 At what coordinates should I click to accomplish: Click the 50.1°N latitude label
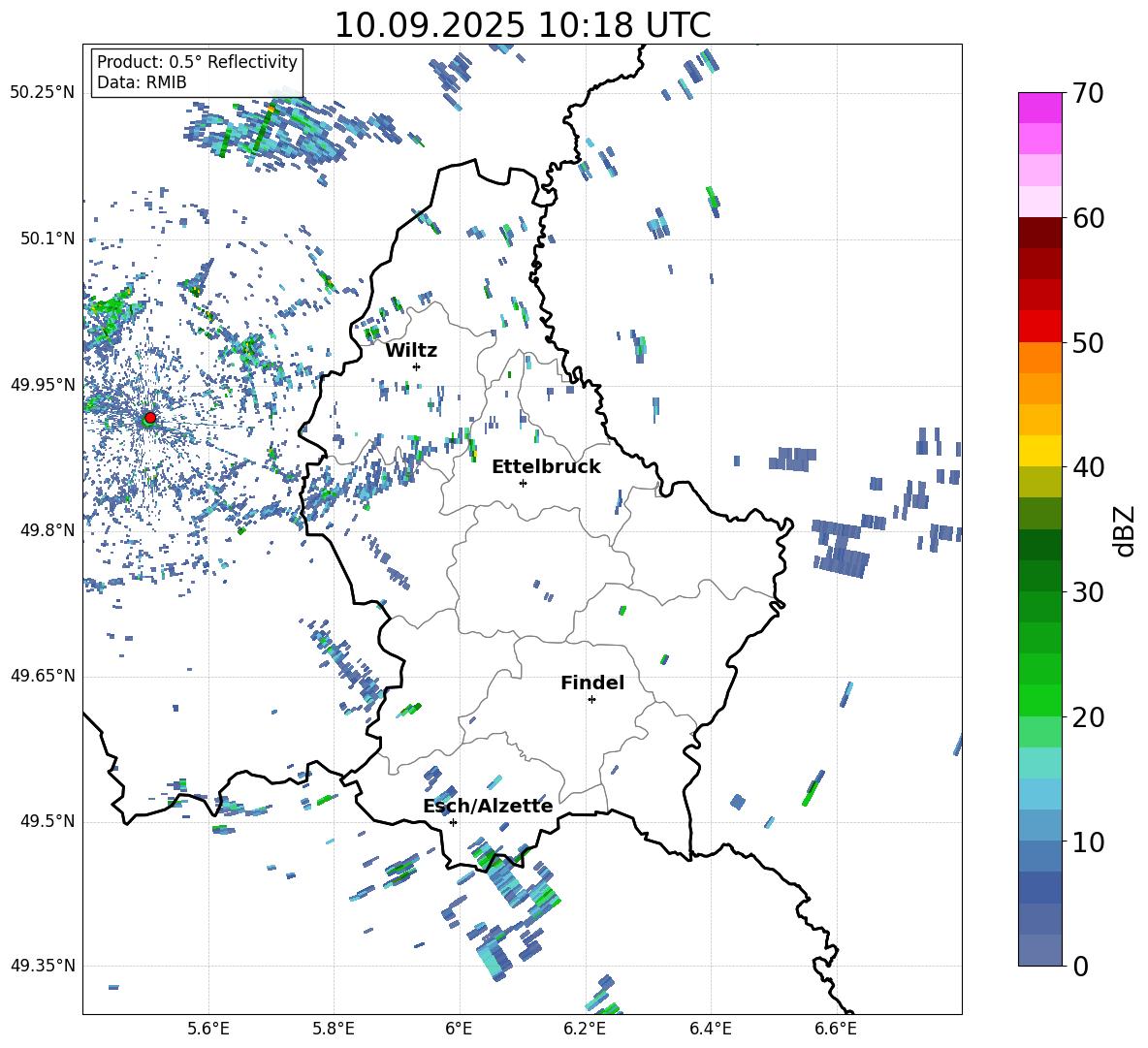coord(48,238)
